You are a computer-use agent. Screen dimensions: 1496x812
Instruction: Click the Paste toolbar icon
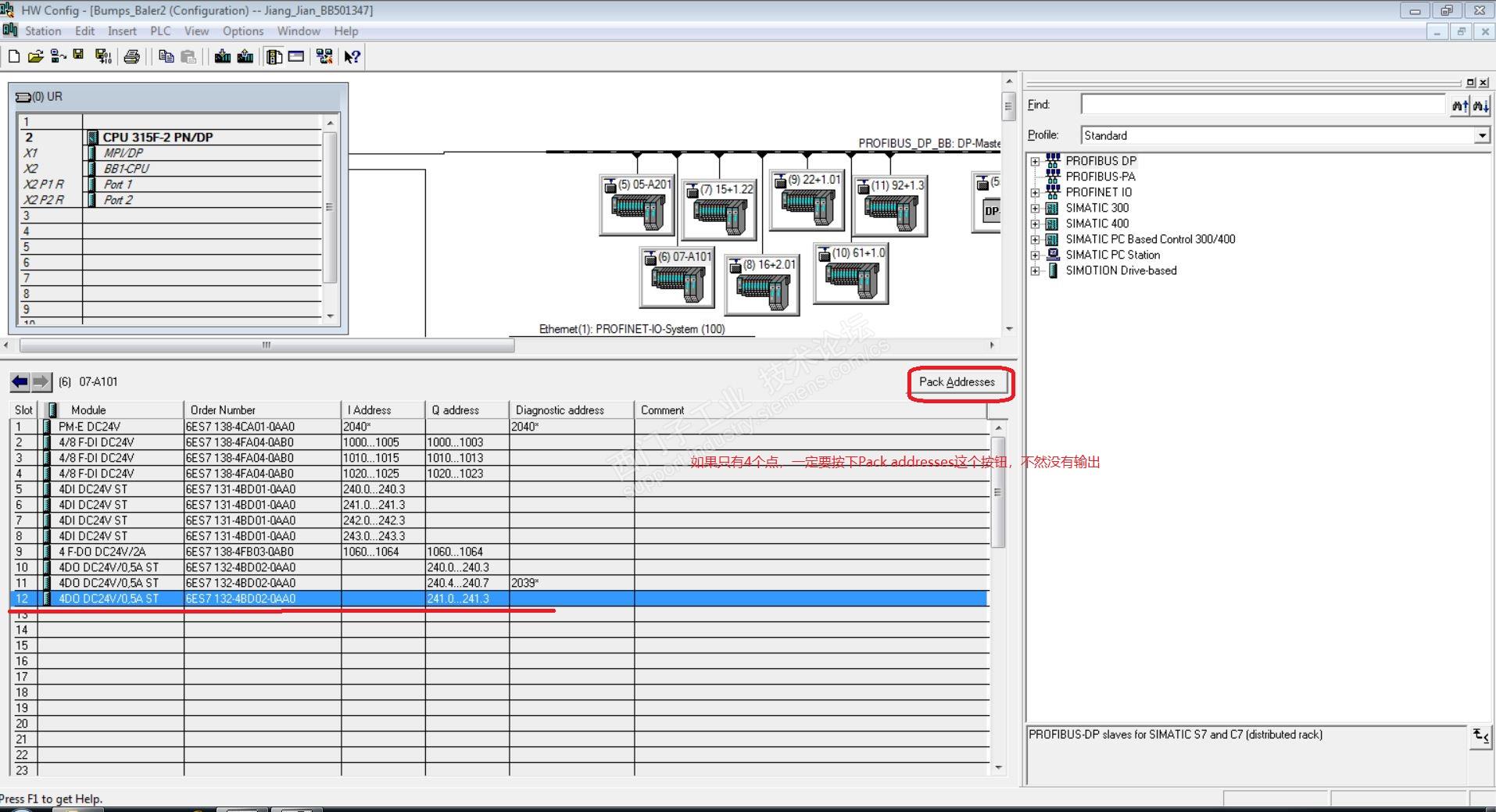click(x=188, y=56)
